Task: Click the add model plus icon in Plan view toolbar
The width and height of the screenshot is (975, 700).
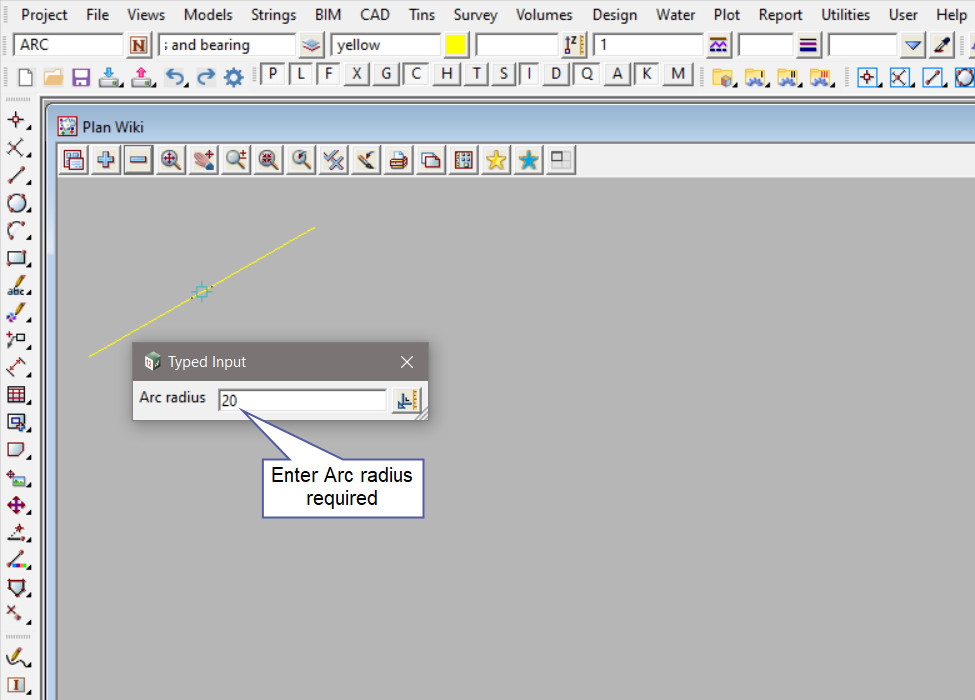Action: point(105,160)
